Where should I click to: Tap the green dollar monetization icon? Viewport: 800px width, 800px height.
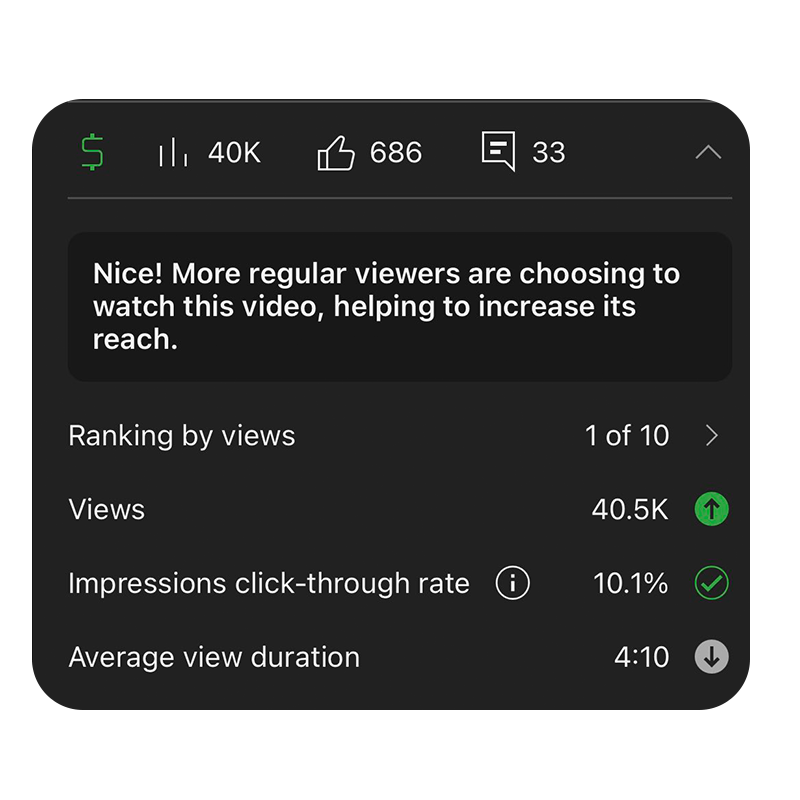tap(92, 152)
